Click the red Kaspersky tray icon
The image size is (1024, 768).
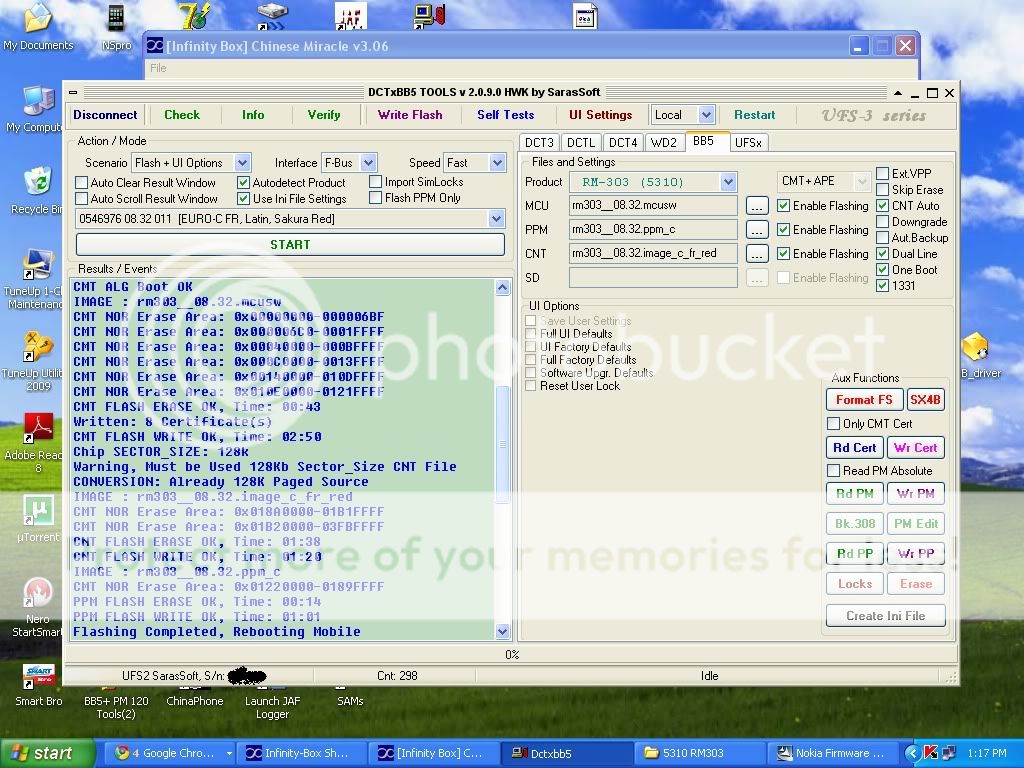coord(931,753)
